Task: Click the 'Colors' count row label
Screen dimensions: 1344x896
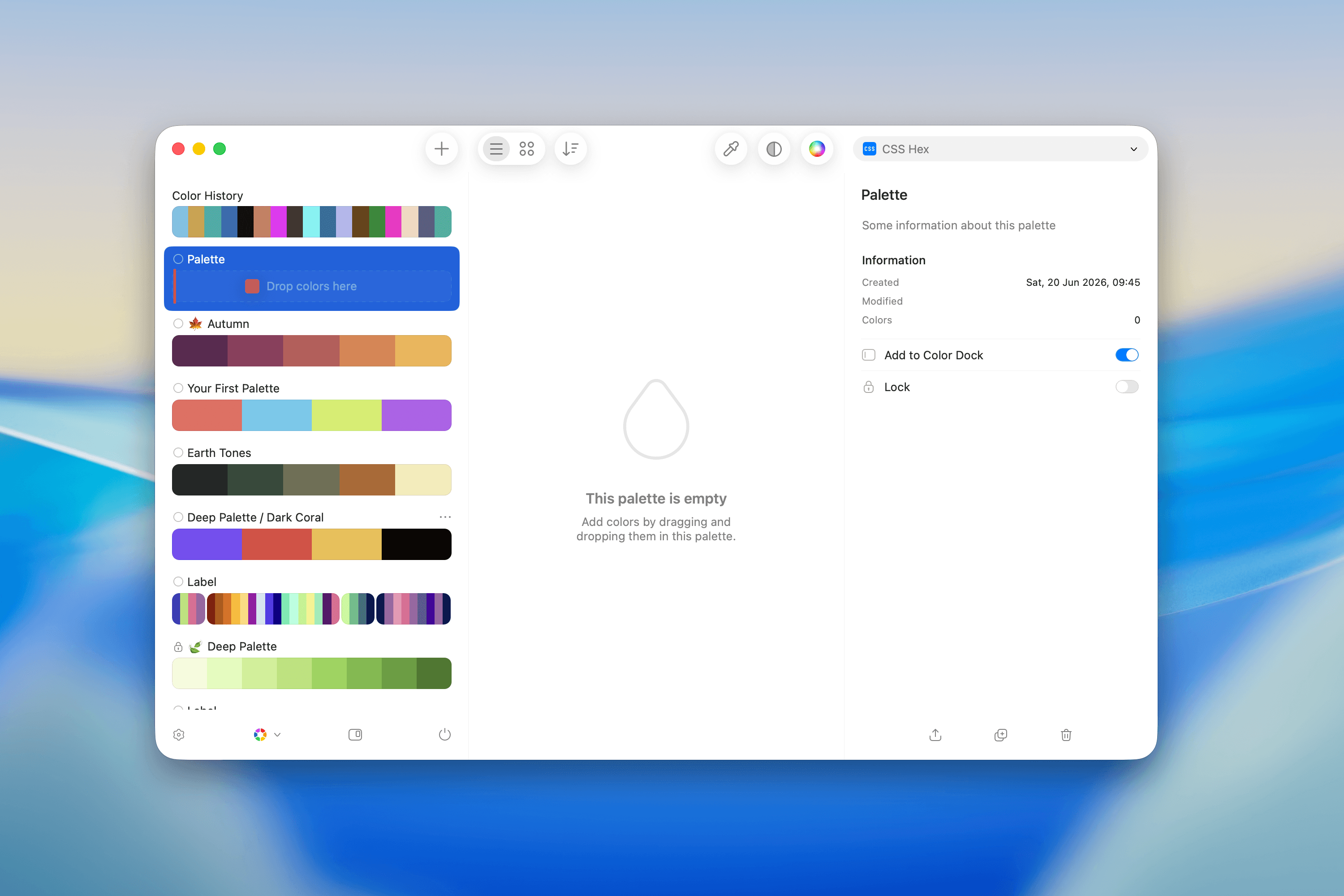Action: (x=877, y=320)
